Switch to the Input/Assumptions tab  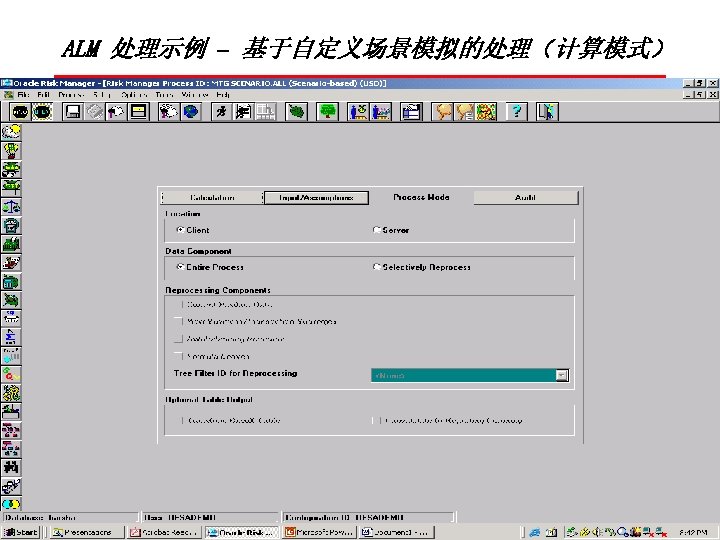click(x=316, y=197)
